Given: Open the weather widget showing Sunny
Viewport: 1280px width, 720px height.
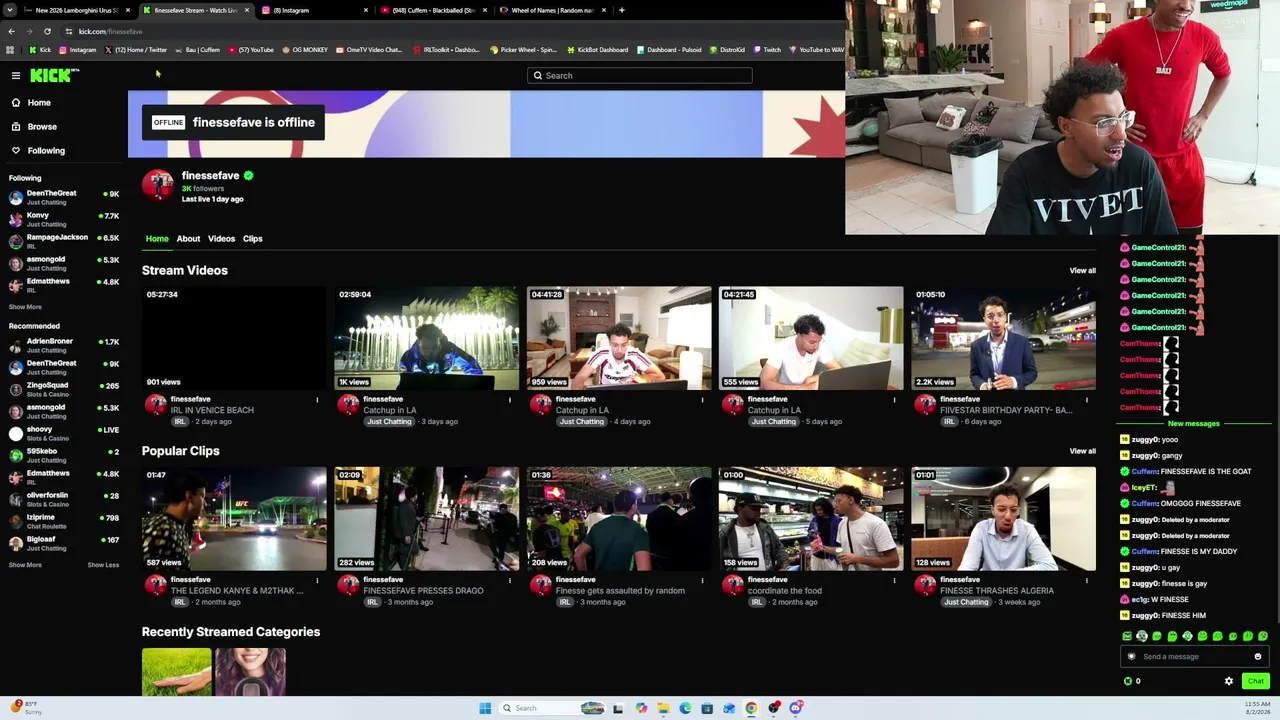Looking at the screenshot, I should 27,708.
